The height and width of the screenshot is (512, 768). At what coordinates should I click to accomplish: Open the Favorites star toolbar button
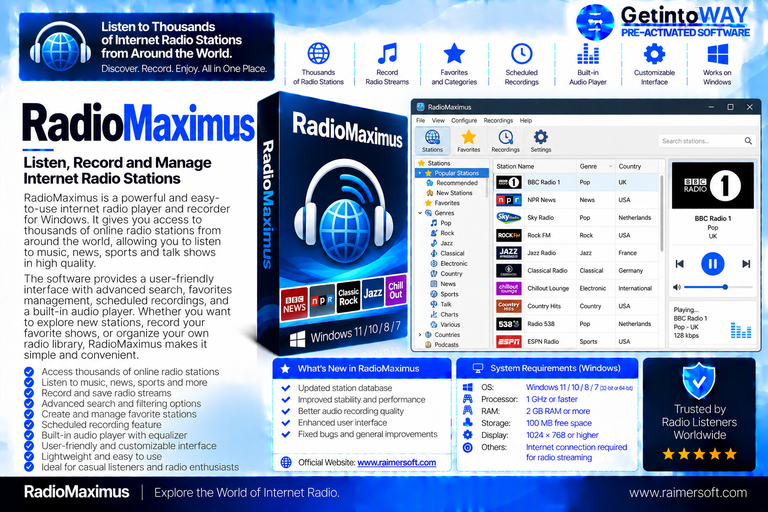[x=469, y=141]
